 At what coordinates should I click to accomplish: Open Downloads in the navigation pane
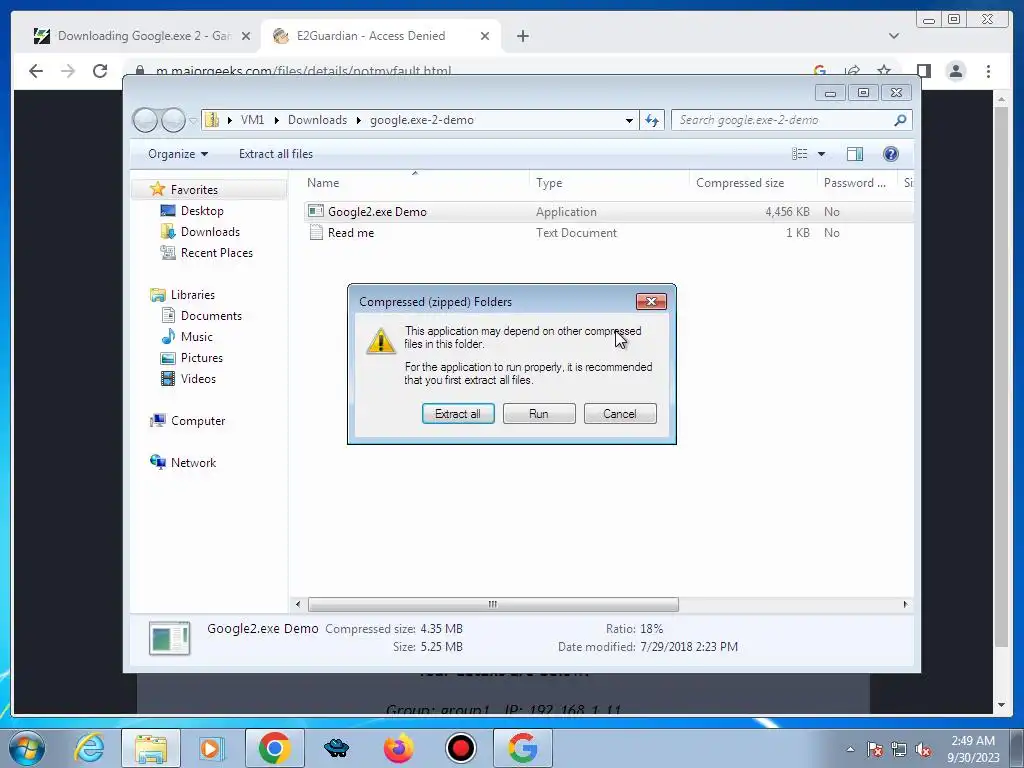coord(210,232)
